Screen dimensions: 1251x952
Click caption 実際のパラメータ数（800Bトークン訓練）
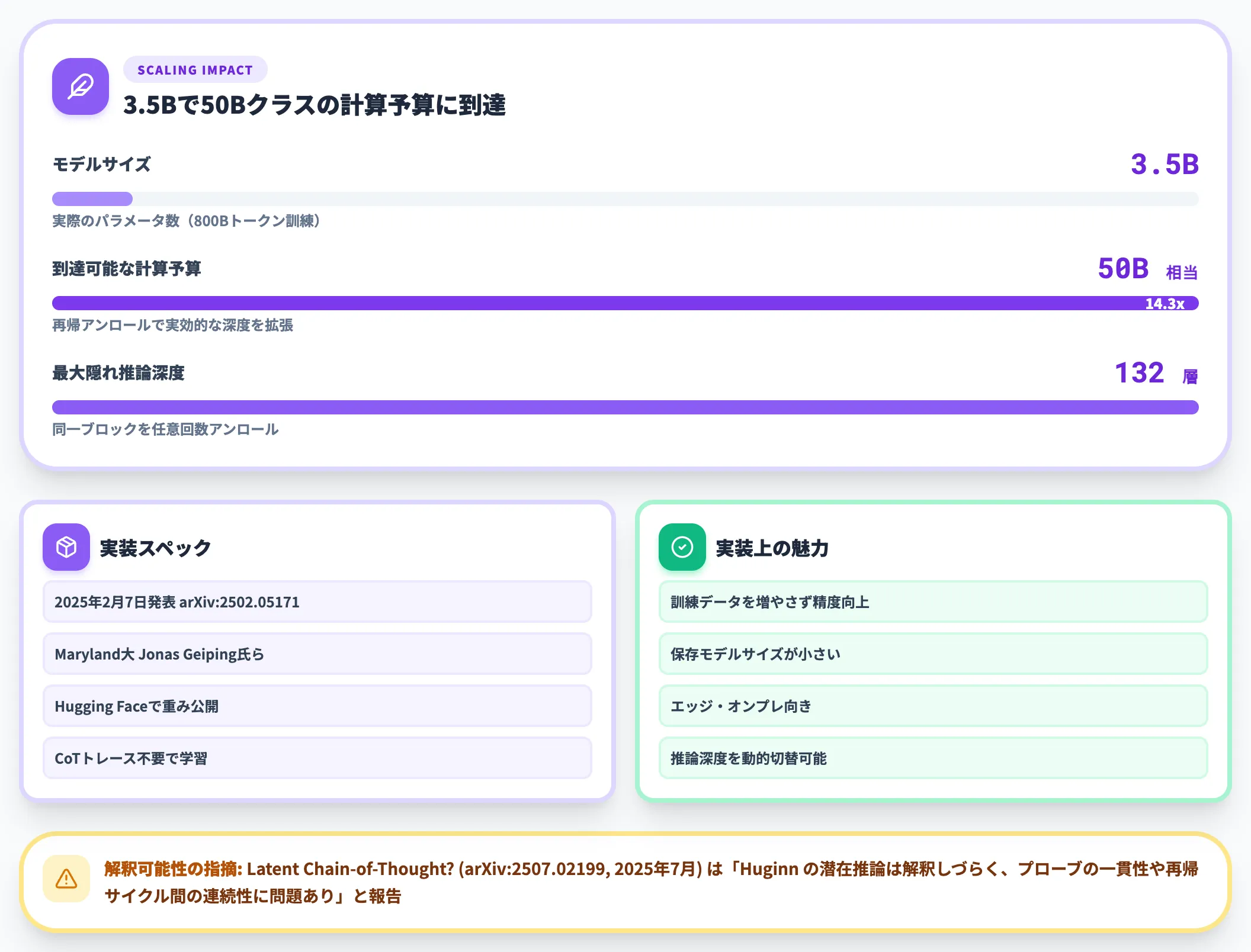186,221
